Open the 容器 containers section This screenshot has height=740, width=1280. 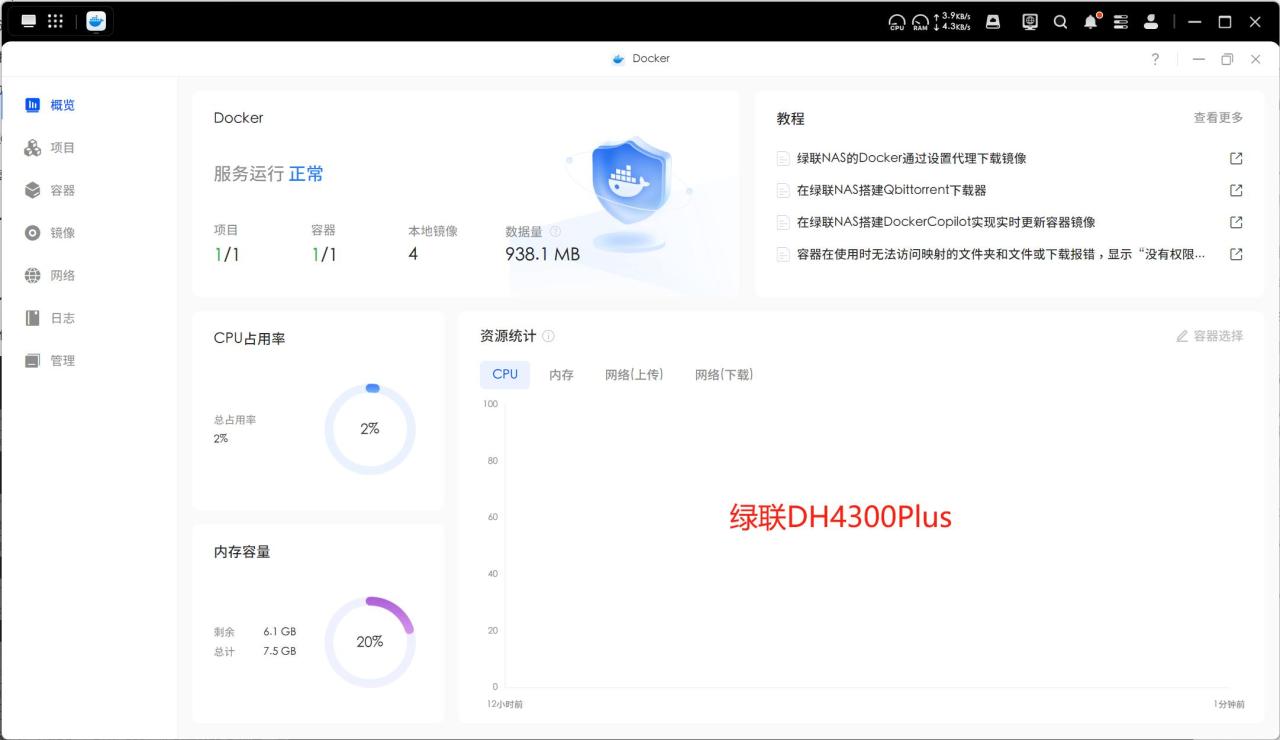(x=50, y=190)
